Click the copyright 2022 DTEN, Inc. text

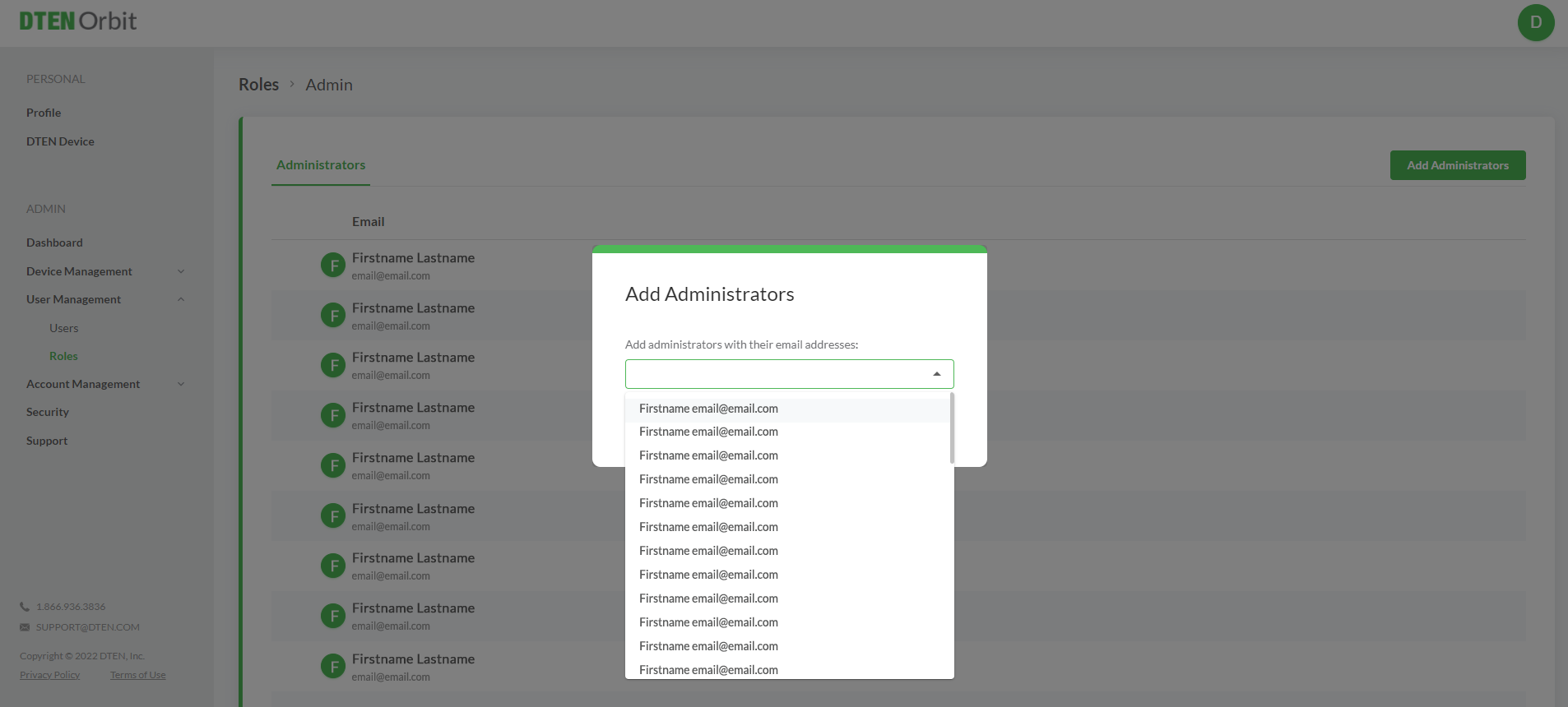point(82,656)
